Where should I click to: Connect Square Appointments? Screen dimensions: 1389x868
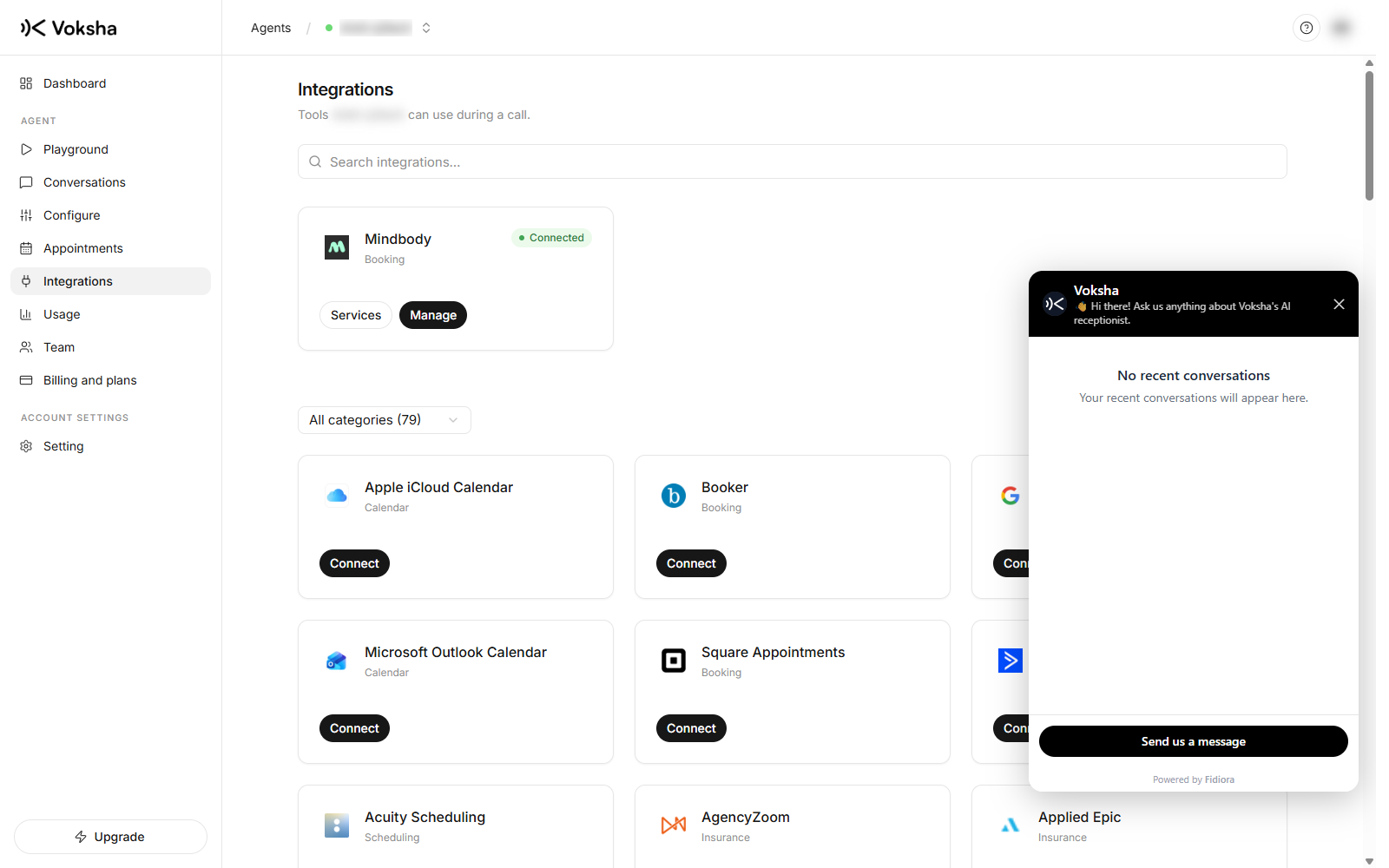(691, 728)
